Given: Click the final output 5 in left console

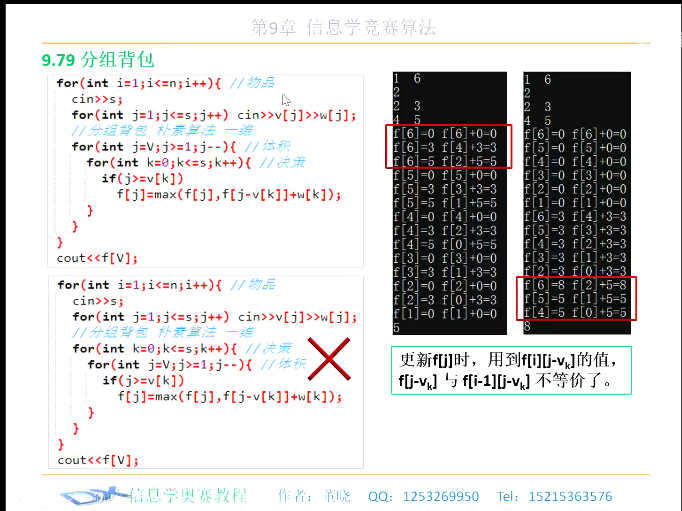Looking at the screenshot, I should coord(396,328).
